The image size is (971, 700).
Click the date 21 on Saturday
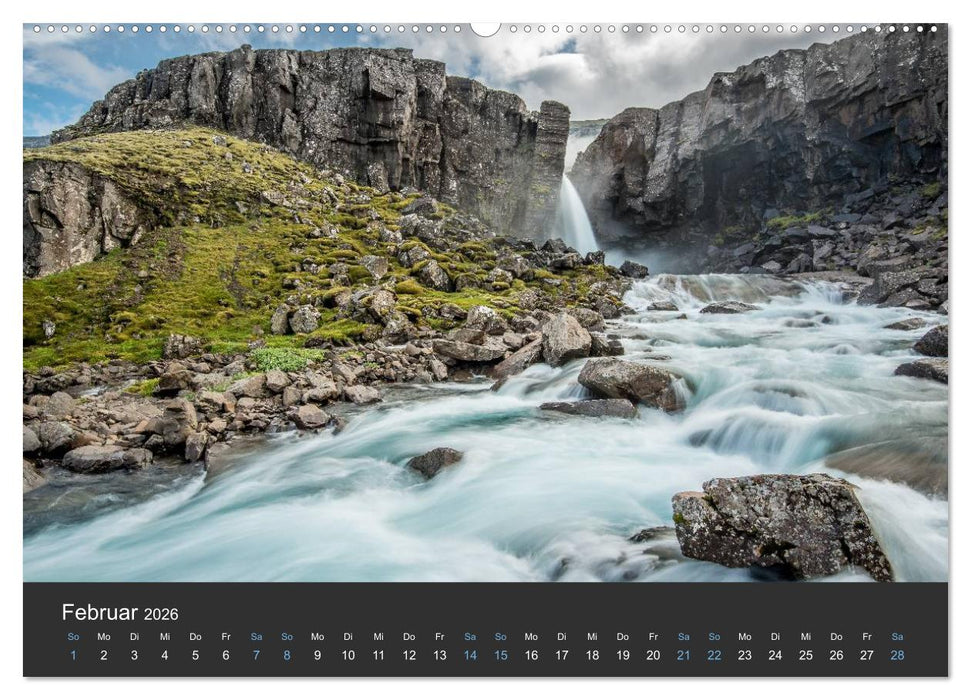click(684, 654)
